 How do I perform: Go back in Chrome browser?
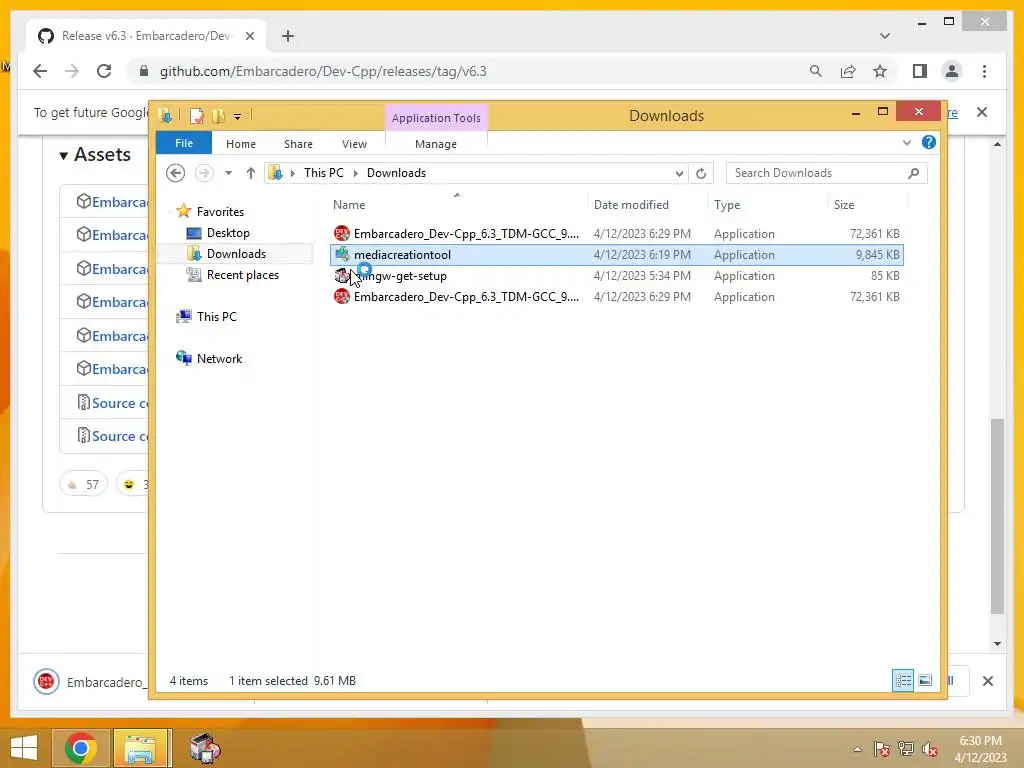click(40, 71)
